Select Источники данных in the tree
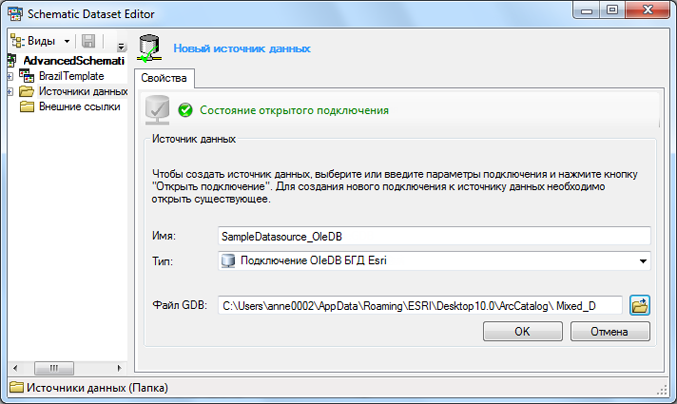The image size is (677, 404). [83, 92]
